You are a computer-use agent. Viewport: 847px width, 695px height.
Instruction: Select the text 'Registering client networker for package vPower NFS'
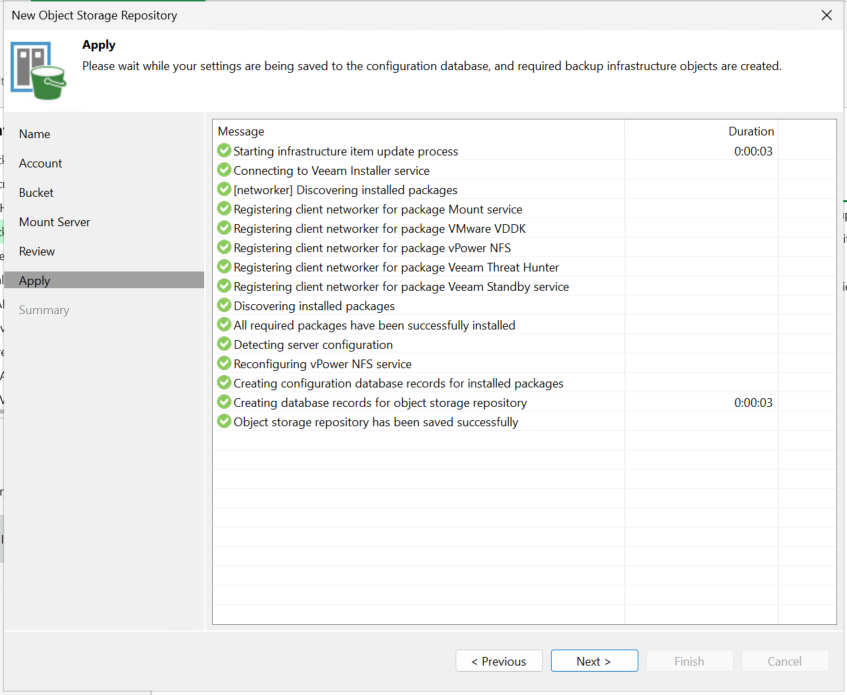coord(372,248)
